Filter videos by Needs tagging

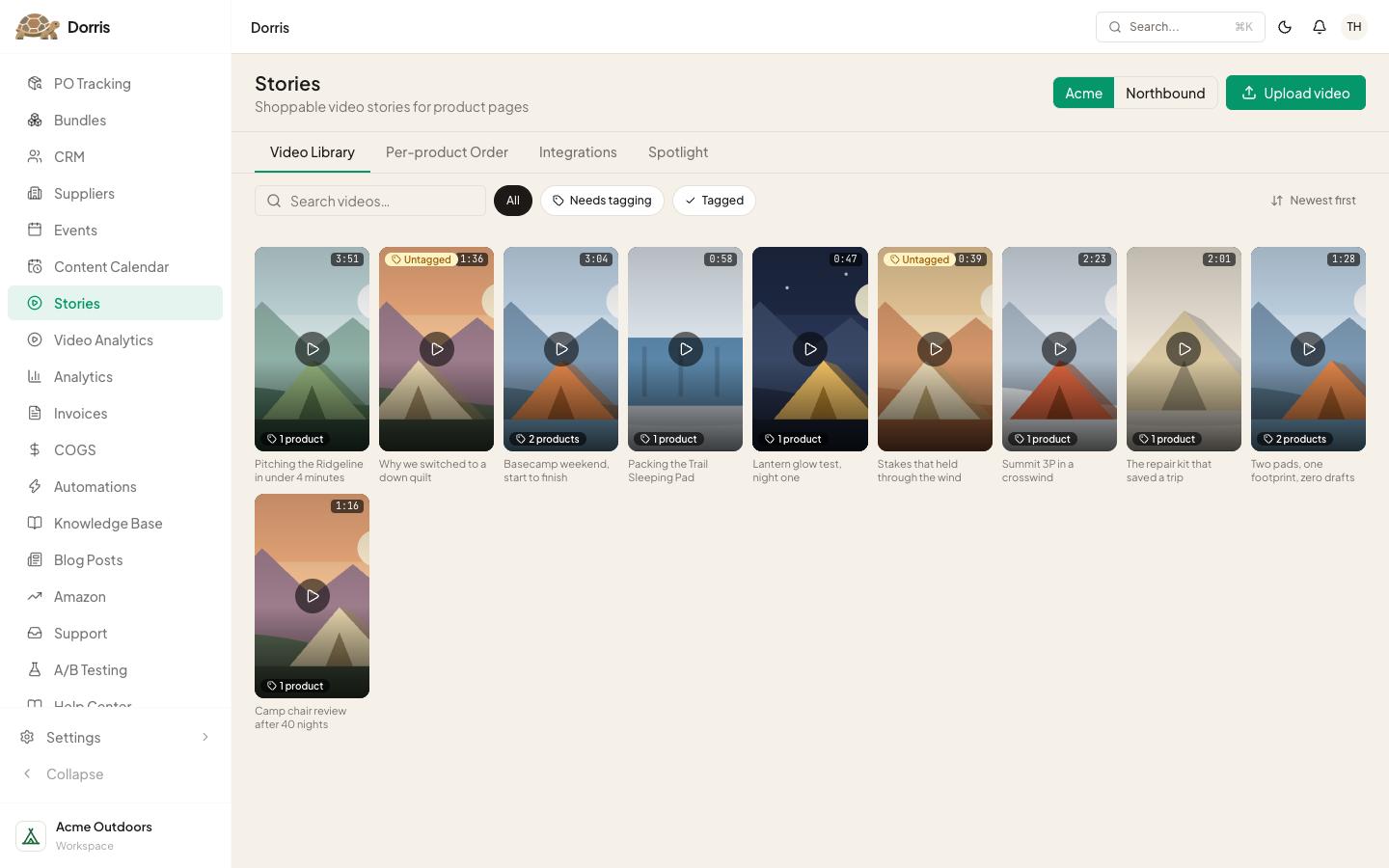(x=602, y=201)
